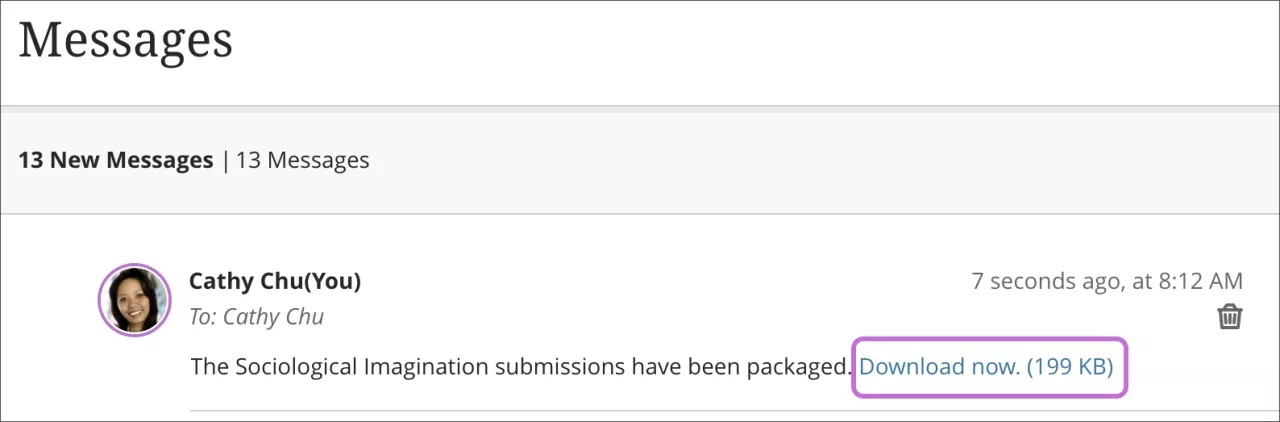Click the pipe divider between message counts
Viewport: 1280px width, 422px height.
pos(225,160)
